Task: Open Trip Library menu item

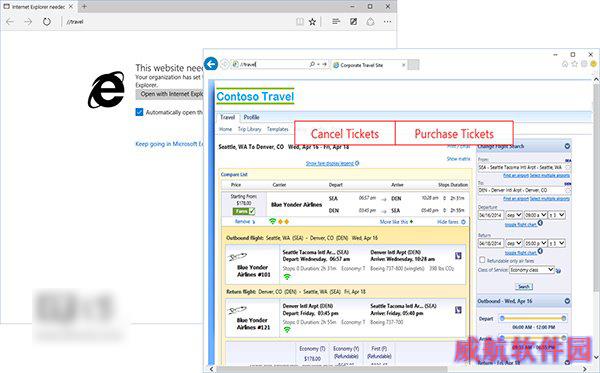Action: 249,129
